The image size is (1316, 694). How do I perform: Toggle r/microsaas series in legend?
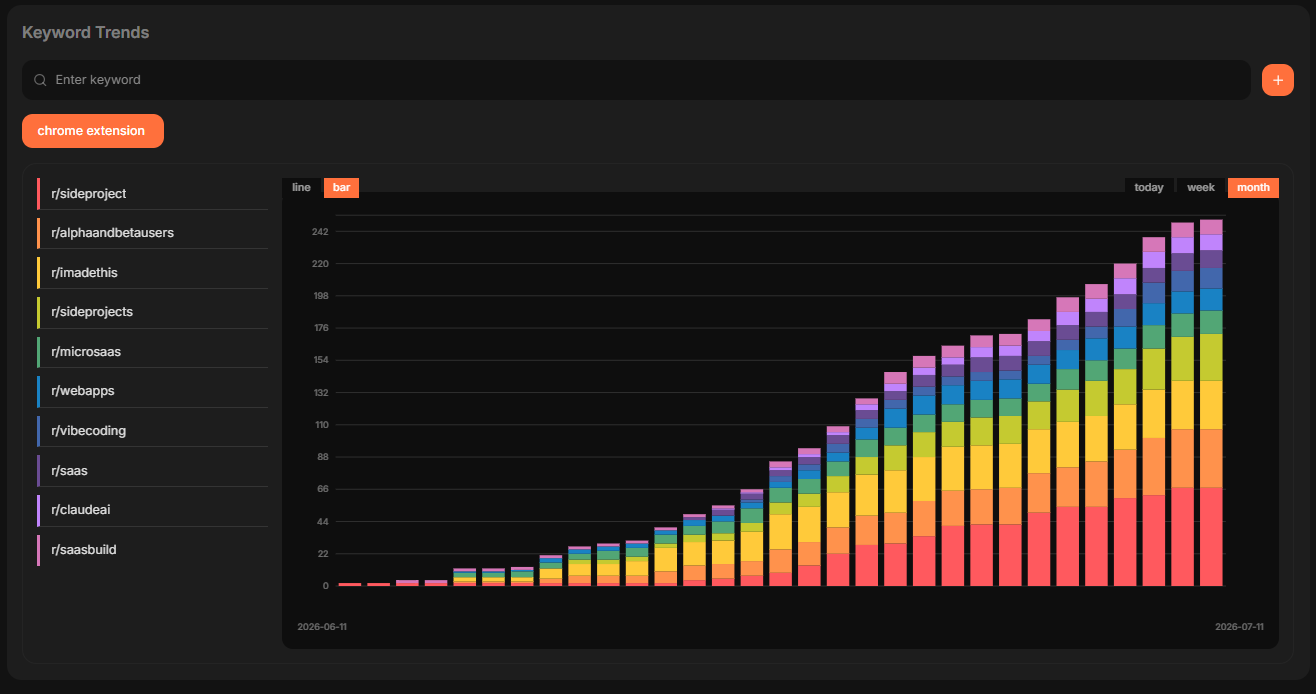(x=152, y=352)
